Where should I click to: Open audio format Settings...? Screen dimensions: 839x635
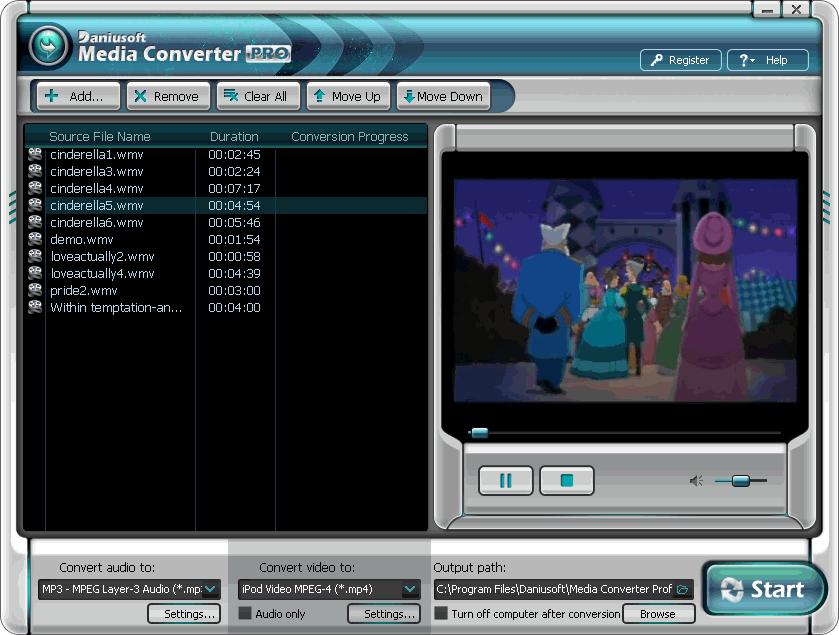pos(184,614)
